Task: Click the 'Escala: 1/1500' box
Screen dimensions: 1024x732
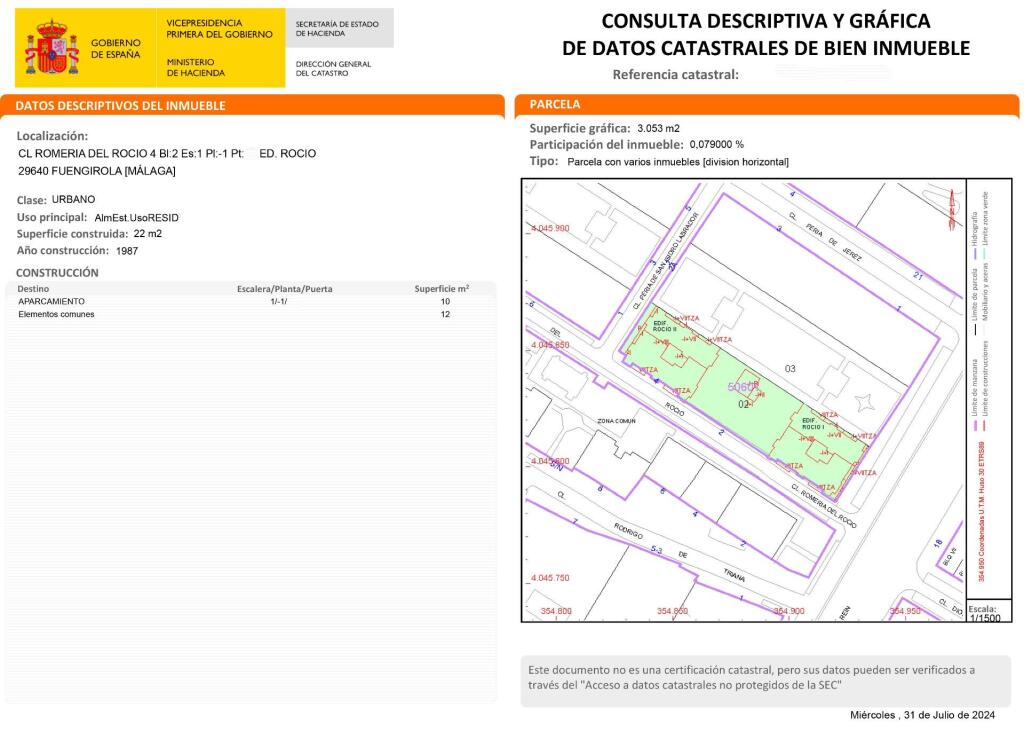Action: pos(989,611)
